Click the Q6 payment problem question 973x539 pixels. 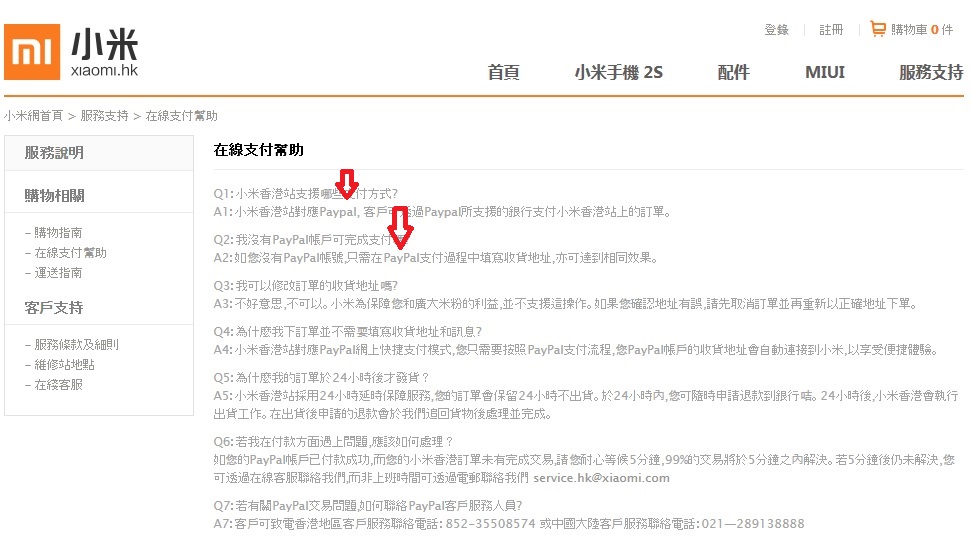[x=334, y=442]
